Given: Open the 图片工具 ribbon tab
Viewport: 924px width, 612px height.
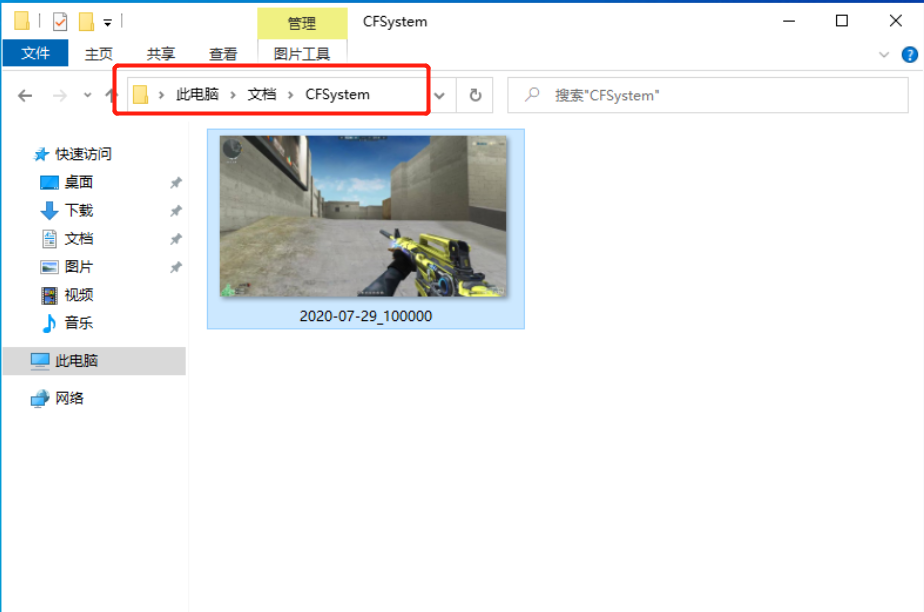Looking at the screenshot, I should [x=302, y=54].
